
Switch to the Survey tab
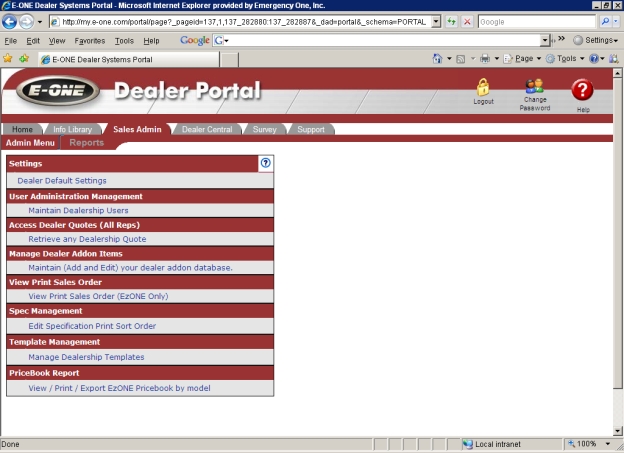pyautogui.click(x=264, y=129)
